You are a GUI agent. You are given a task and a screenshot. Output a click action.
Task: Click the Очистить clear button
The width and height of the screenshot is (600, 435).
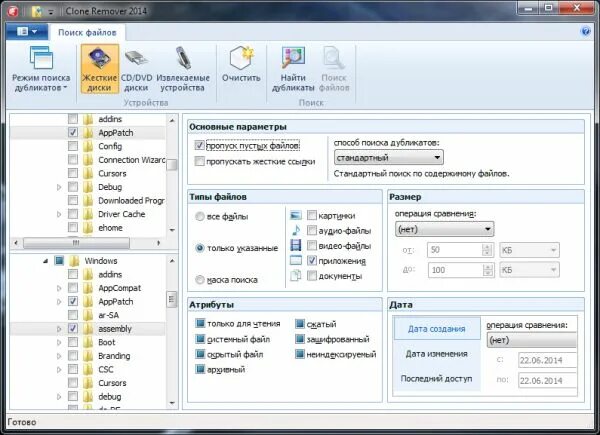pyautogui.click(x=241, y=65)
